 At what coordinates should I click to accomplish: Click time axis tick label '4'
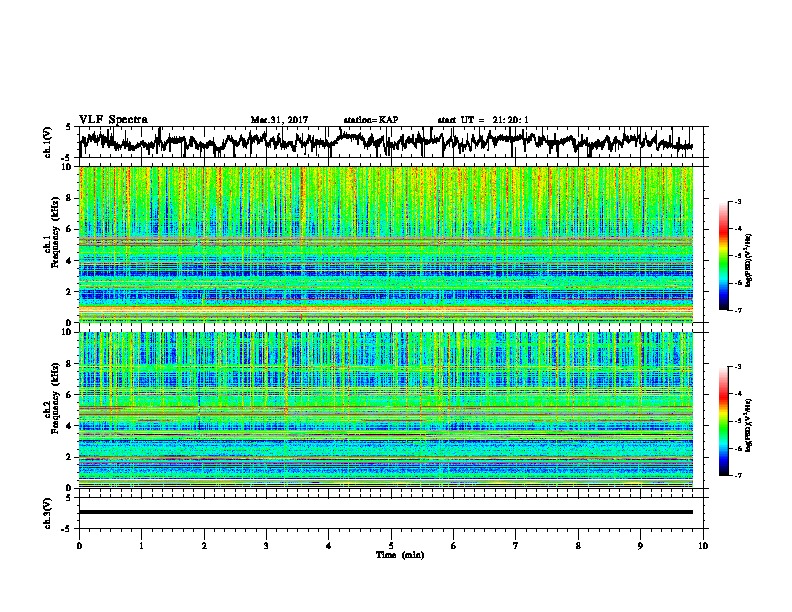(329, 546)
